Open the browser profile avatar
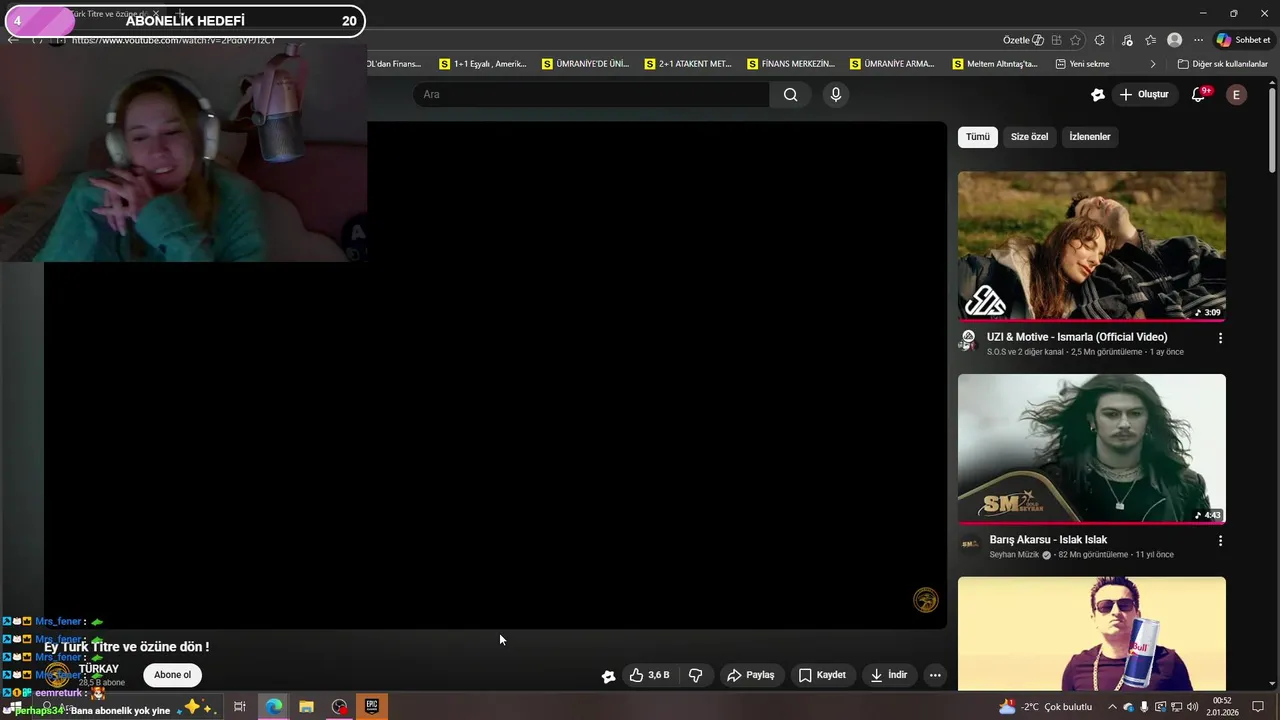The image size is (1280, 720). (x=1175, y=40)
